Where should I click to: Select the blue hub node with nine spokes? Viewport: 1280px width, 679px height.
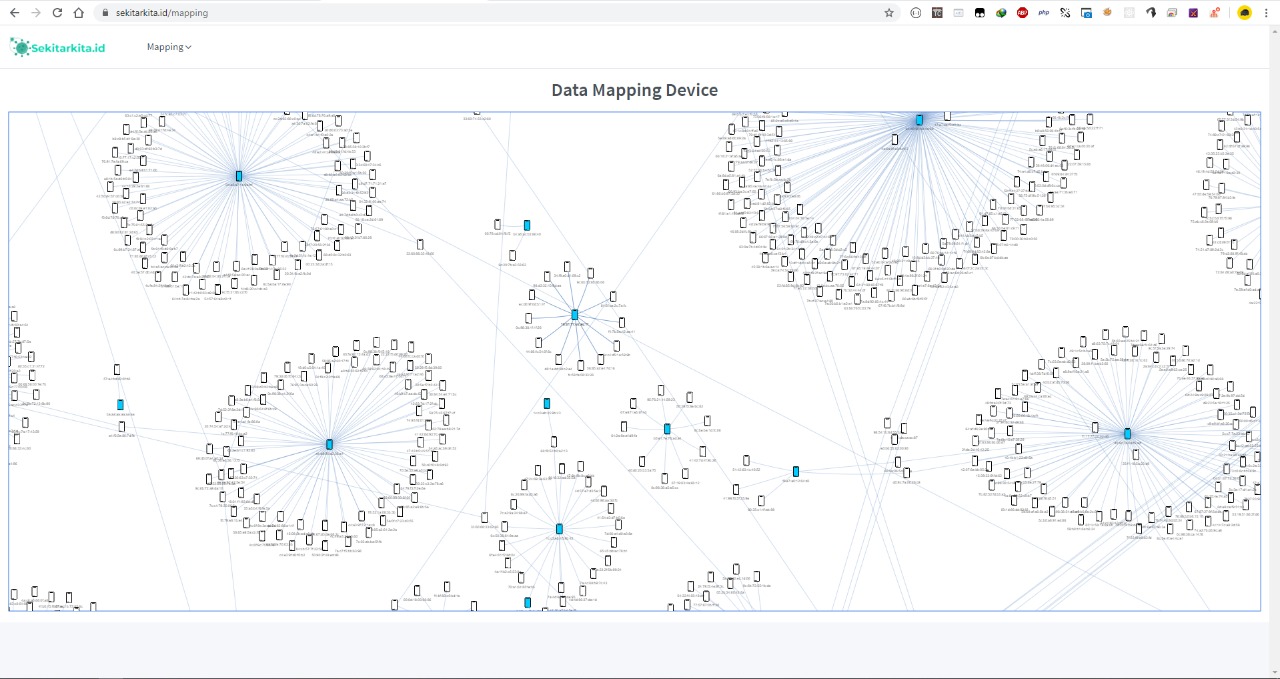667,429
